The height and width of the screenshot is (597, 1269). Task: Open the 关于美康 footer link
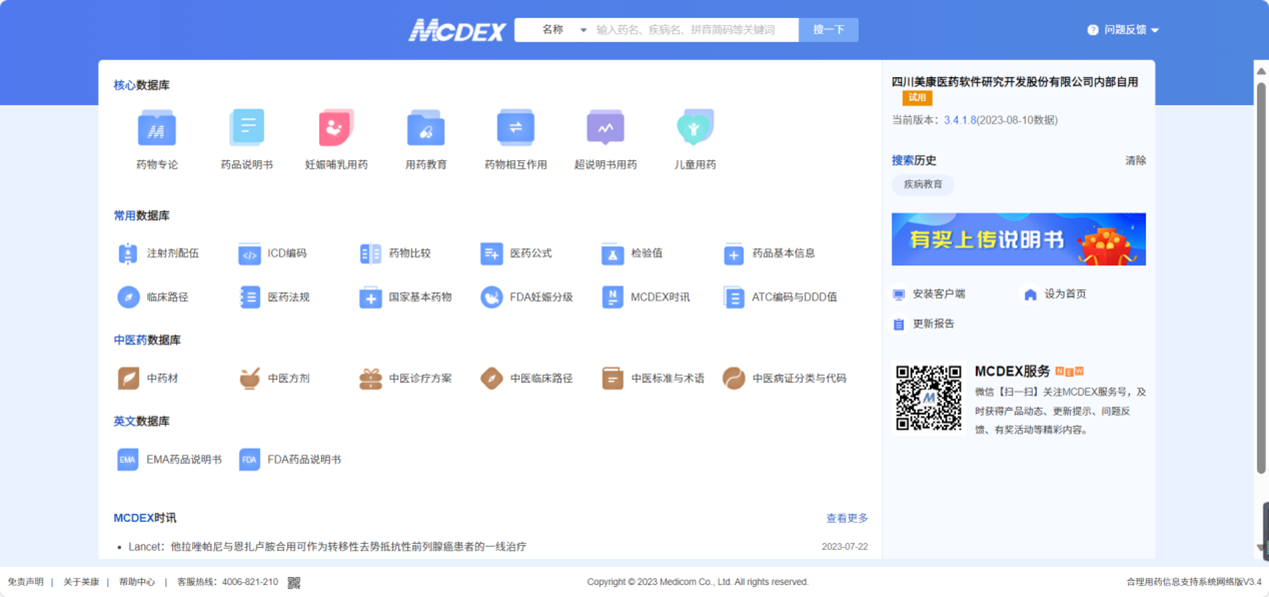[81, 582]
